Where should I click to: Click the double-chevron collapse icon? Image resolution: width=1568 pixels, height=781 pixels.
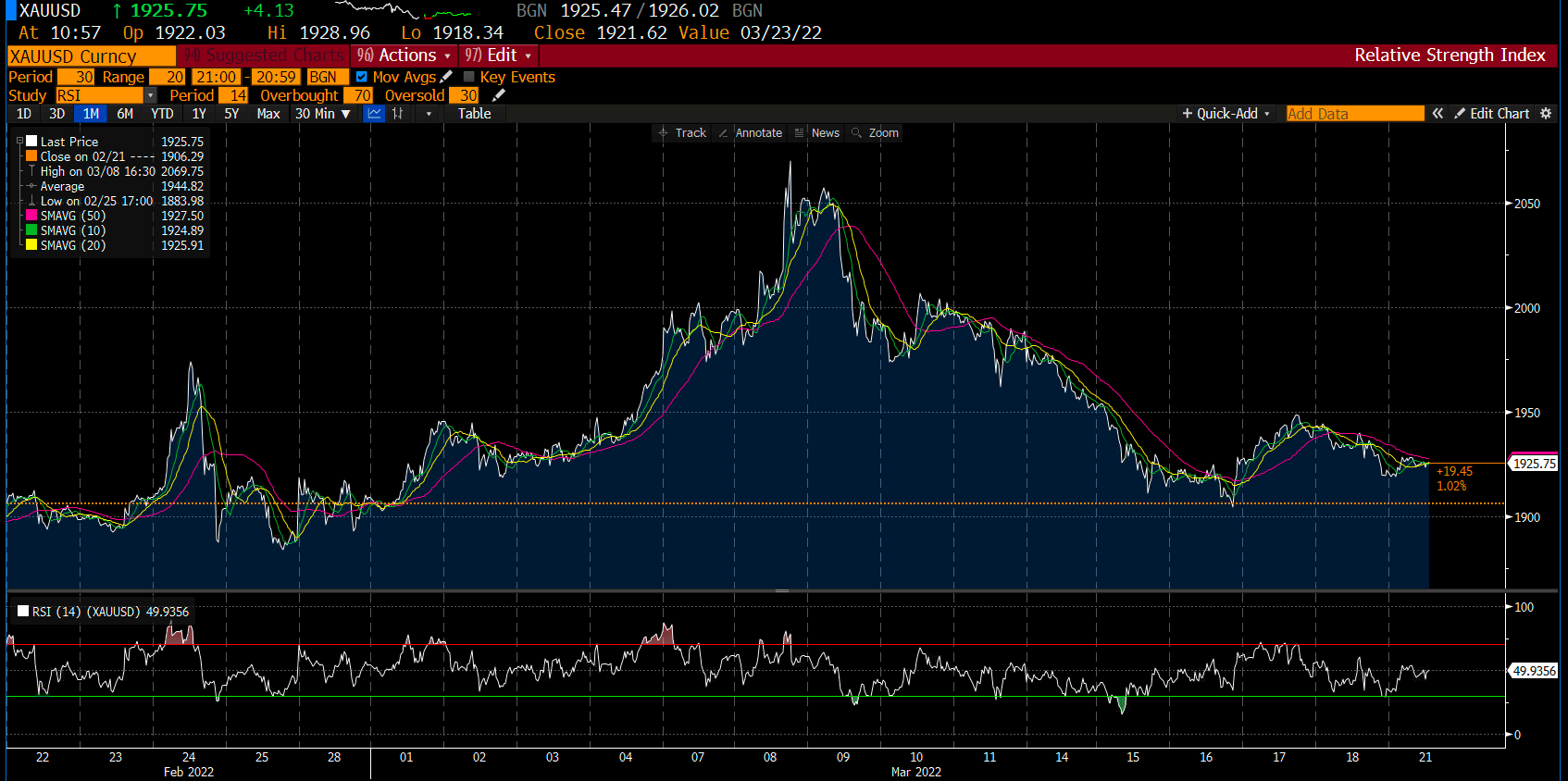point(1437,114)
